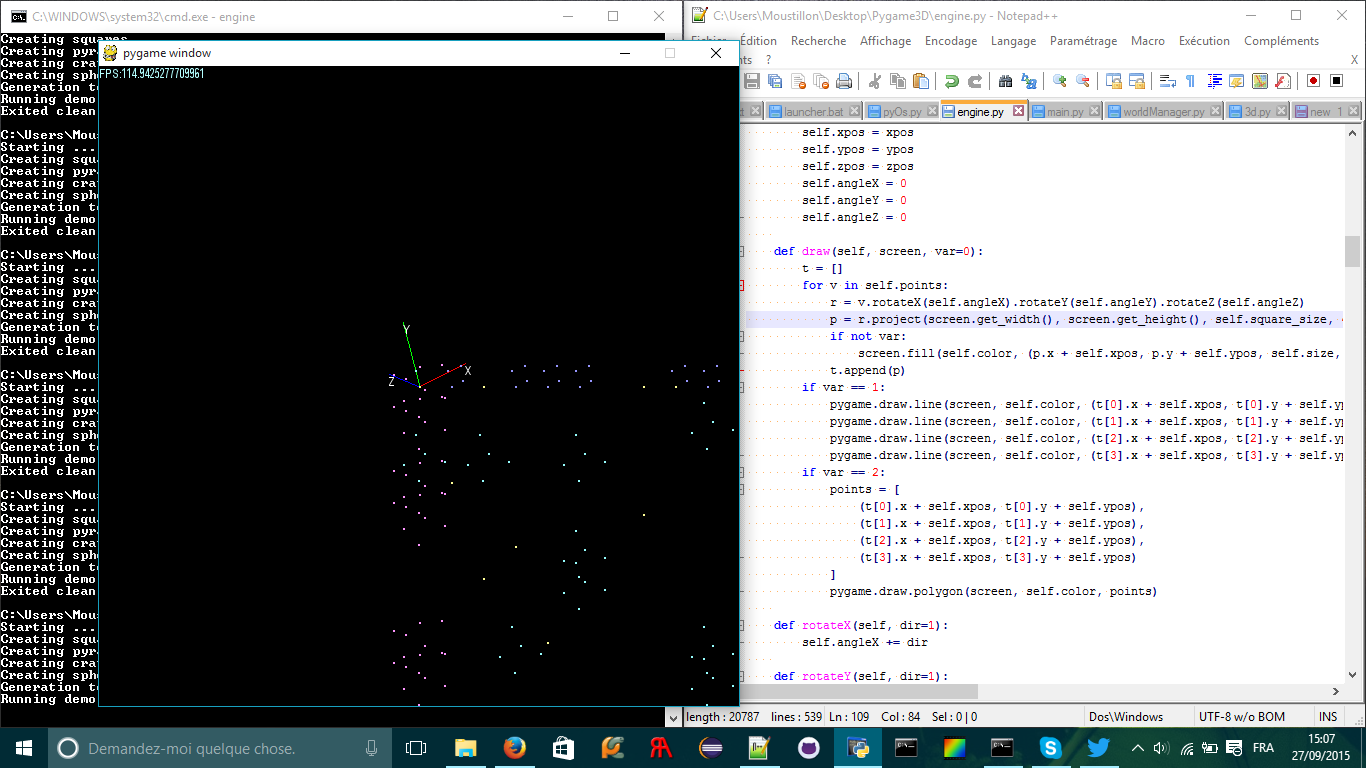The image size is (1366, 768).
Task: Toggle show all characters pilcrow icon
Action: click(1190, 81)
